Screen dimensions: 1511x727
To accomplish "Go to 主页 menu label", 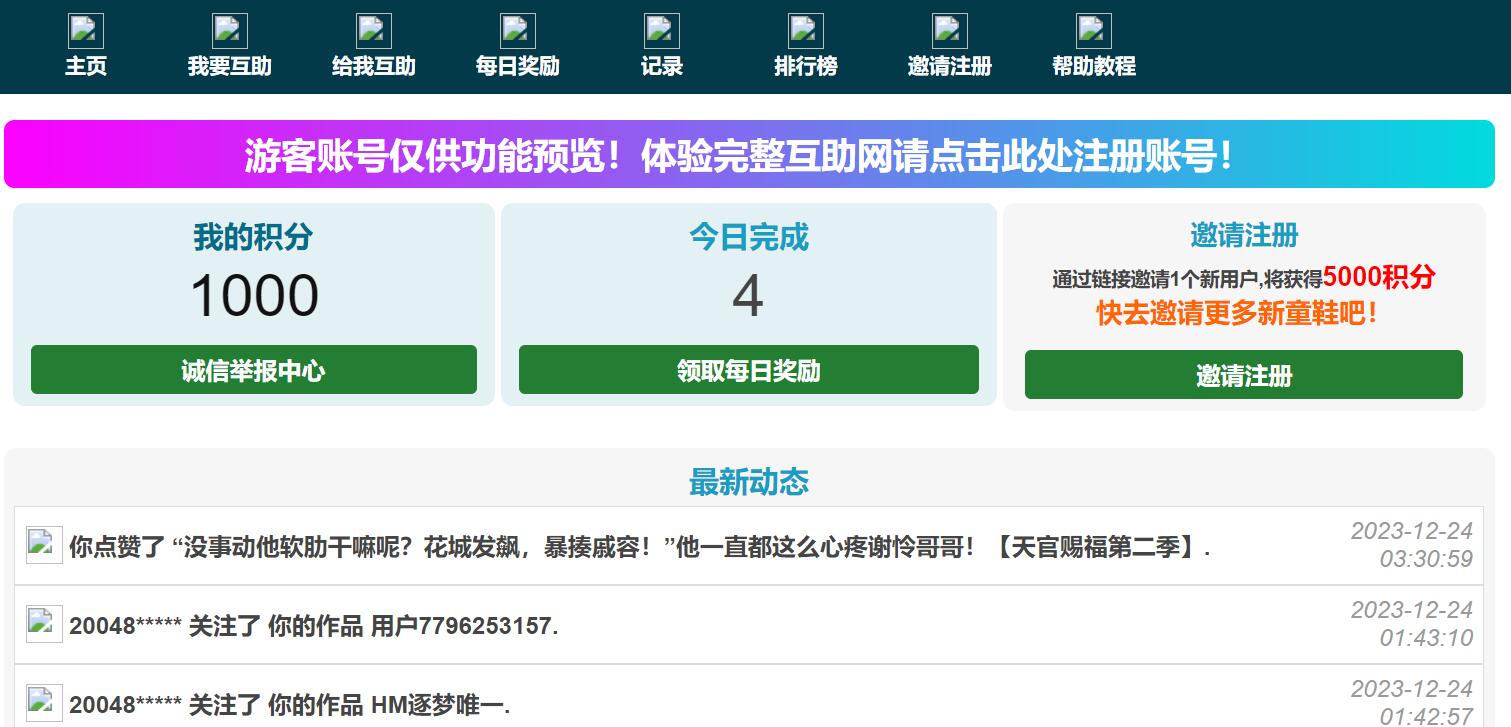I will (86, 67).
